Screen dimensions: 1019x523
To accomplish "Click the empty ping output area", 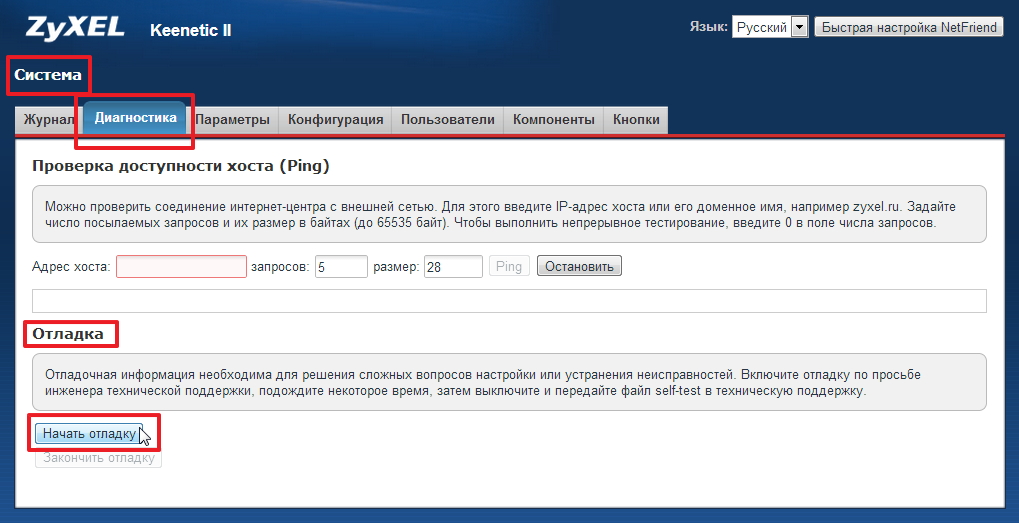I will click(509, 301).
